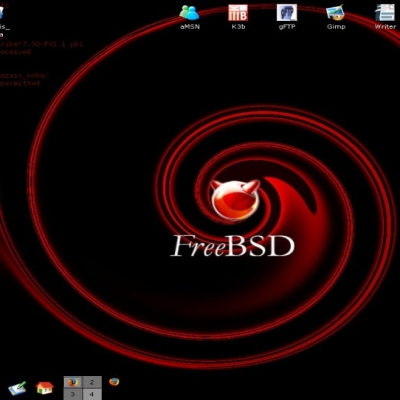Viewport: 400px width, 400px height.
Task: Open the home folder icon in panel
Action: pos(45,387)
